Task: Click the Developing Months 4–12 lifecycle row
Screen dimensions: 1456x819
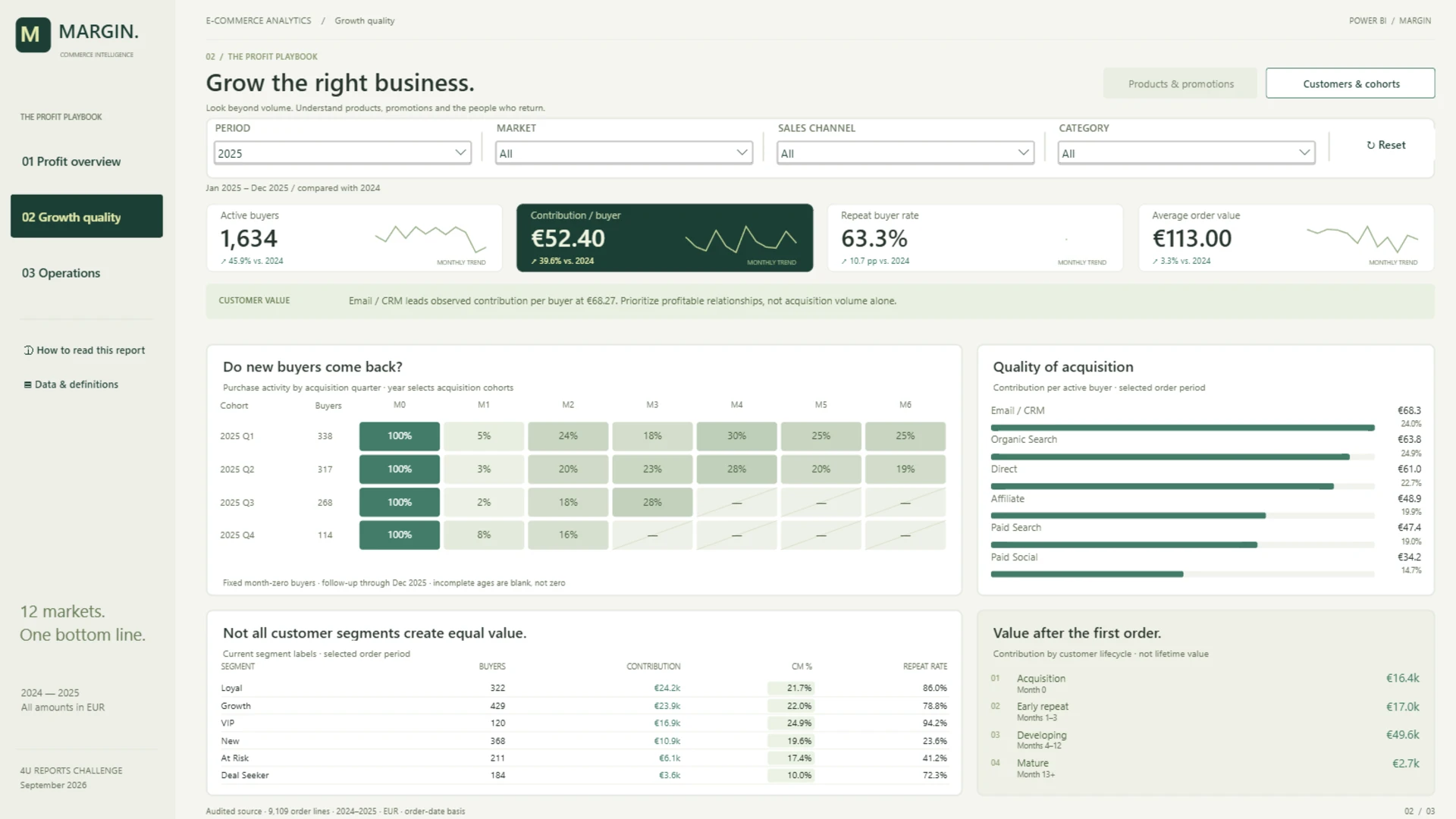Action: tap(1205, 740)
